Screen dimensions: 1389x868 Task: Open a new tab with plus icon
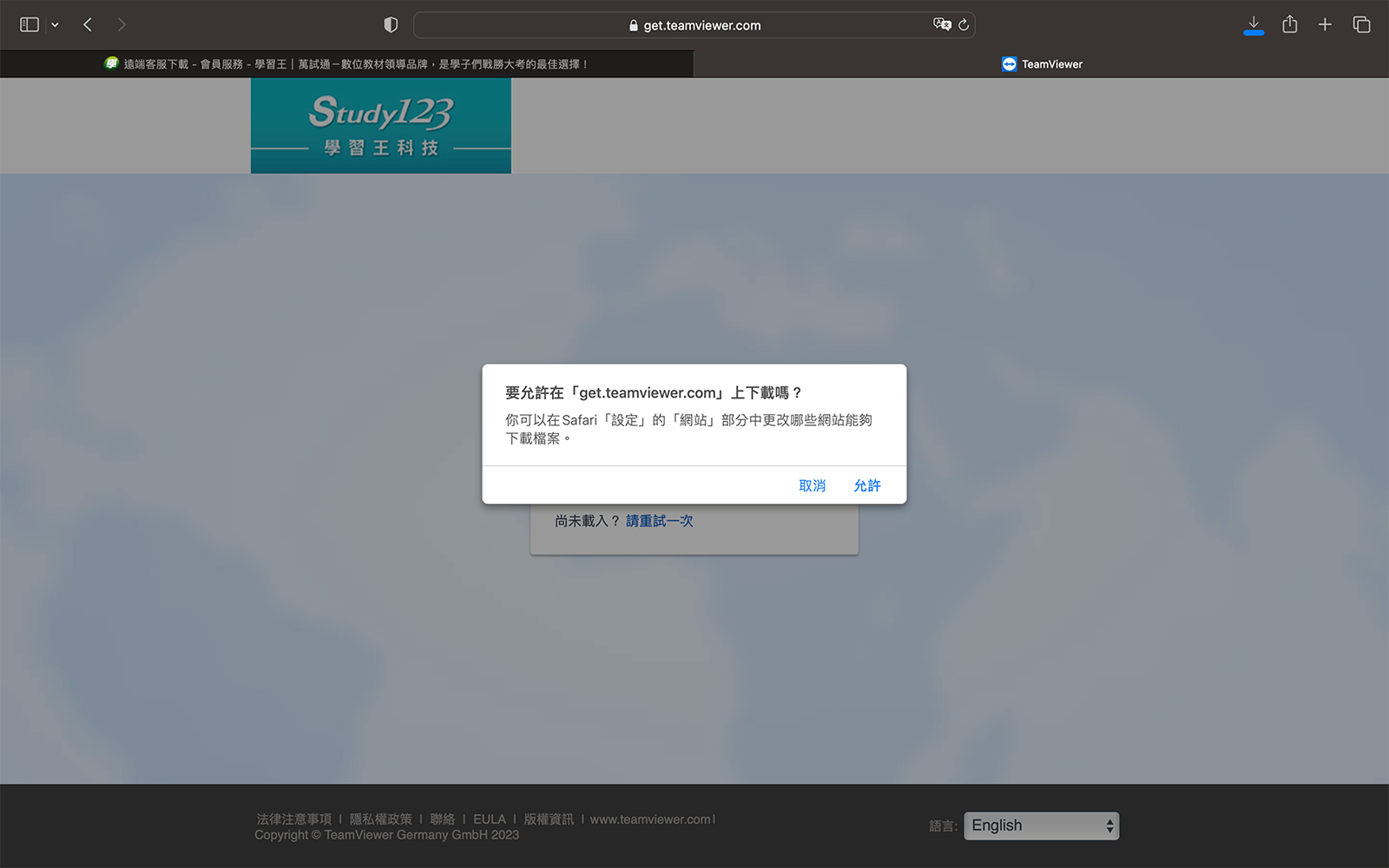tap(1325, 24)
